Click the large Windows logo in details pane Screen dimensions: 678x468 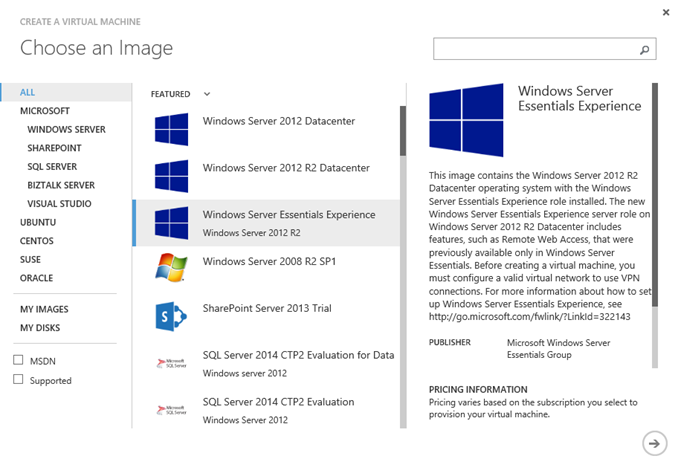[466, 120]
